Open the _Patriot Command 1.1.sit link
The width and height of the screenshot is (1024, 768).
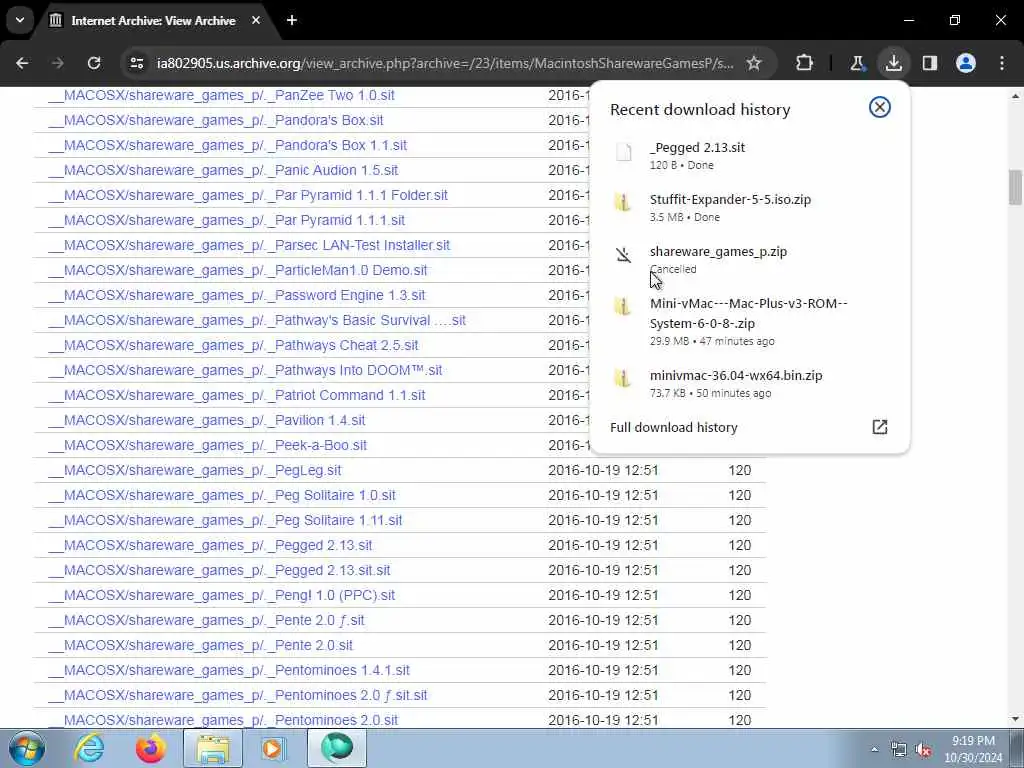tap(236, 395)
